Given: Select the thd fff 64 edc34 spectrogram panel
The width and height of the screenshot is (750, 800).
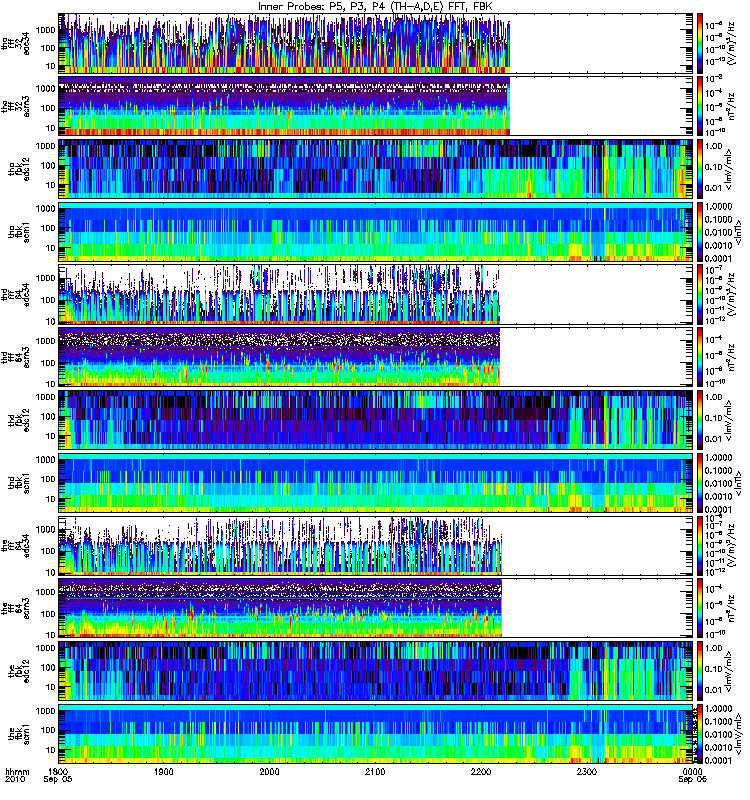Looking at the screenshot, I should 376,294.
